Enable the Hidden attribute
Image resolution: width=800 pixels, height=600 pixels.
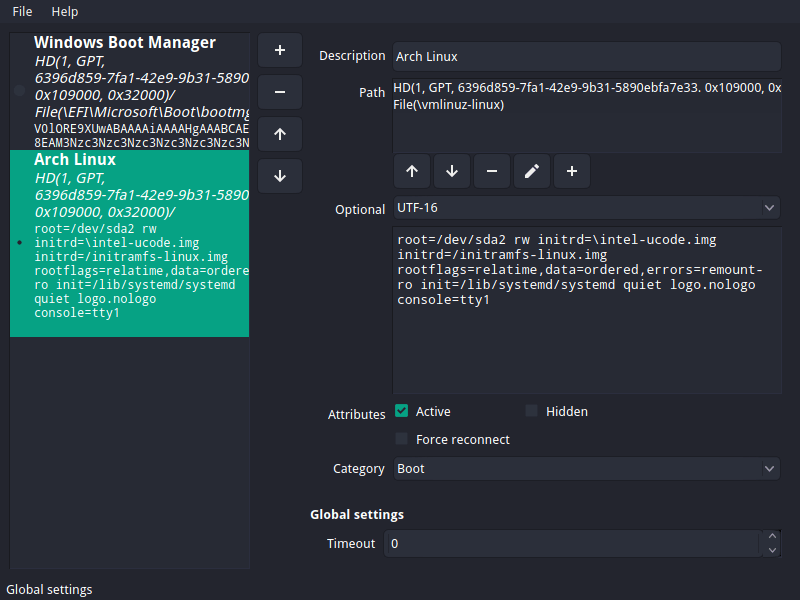(x=531, y=410)
